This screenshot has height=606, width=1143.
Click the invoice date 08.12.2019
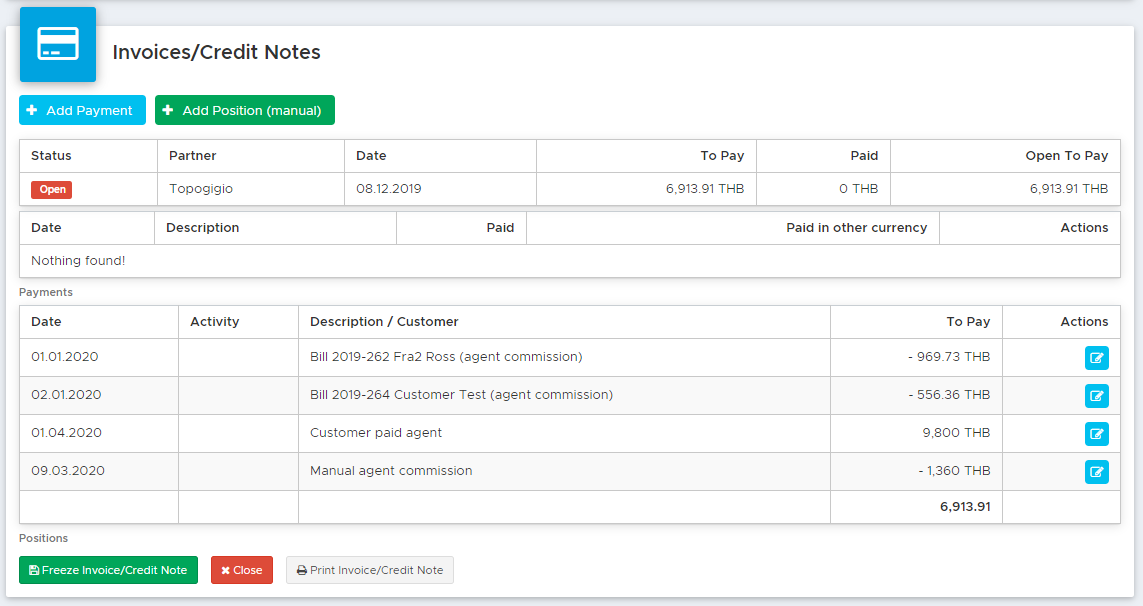coord(389,189)
